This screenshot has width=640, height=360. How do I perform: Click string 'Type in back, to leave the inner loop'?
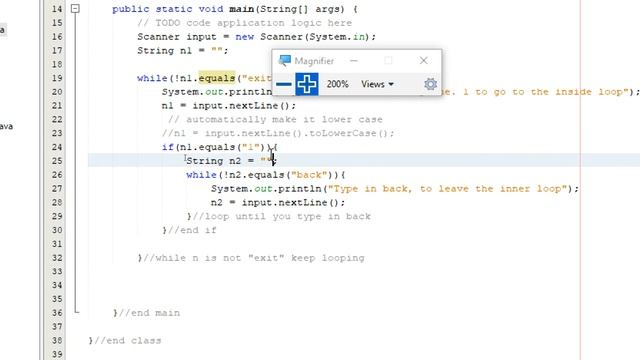(448, 189)
